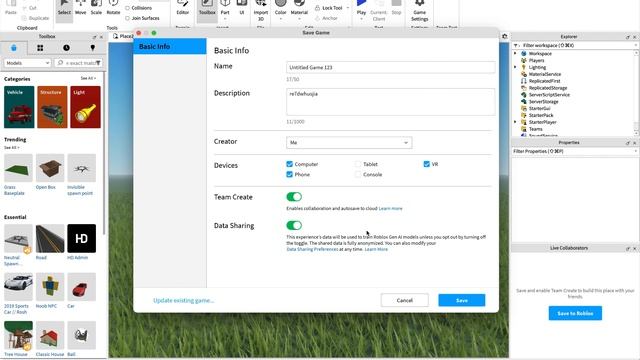The width and height of the screenshot is (640, 360).
Task: Check Console device
Action: coord(358,174)
